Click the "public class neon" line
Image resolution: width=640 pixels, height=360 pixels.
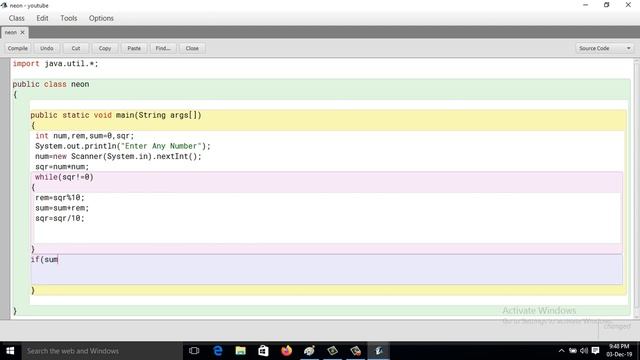[x=51, y=84]
